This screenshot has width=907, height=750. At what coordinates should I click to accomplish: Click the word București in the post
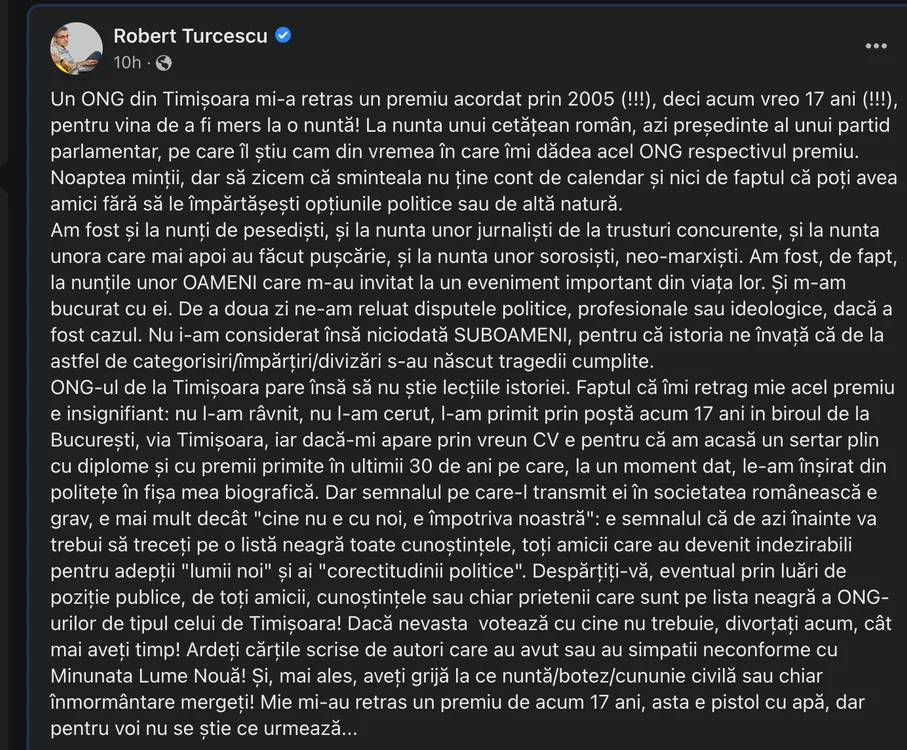pos(94,440)
